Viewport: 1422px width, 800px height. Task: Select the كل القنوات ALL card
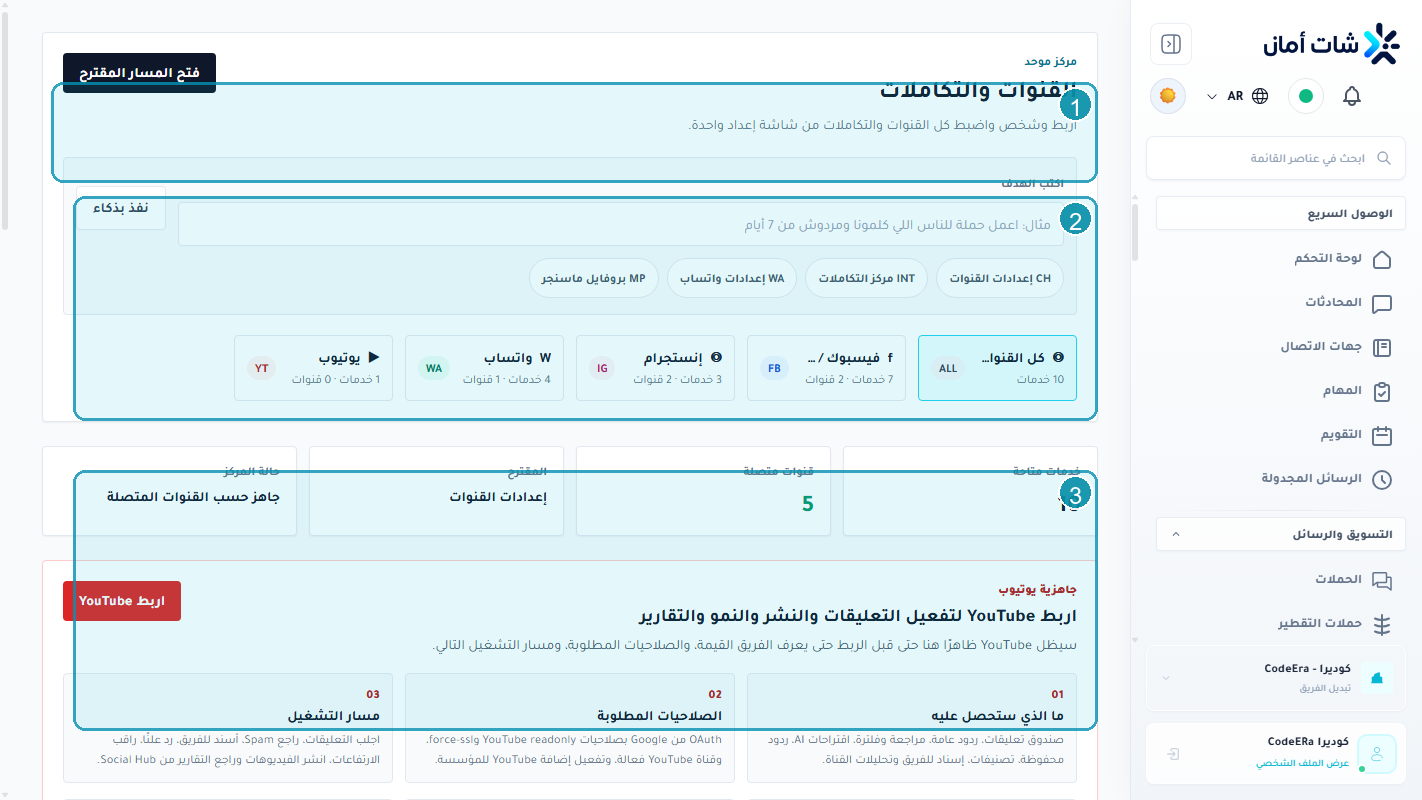pos(997,368)
